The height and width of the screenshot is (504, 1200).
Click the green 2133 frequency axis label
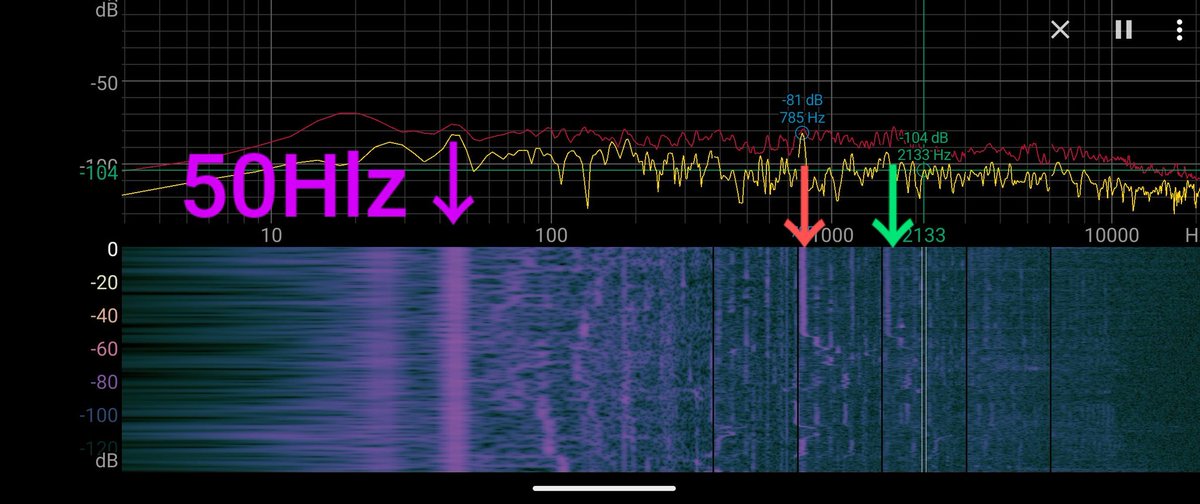point(923,236)
